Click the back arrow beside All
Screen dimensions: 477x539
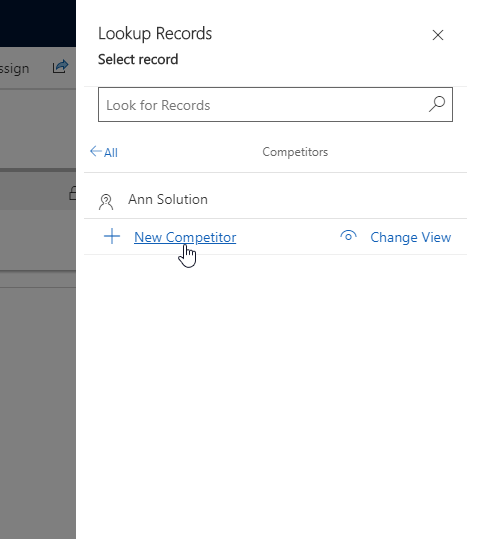click(96, 151)
